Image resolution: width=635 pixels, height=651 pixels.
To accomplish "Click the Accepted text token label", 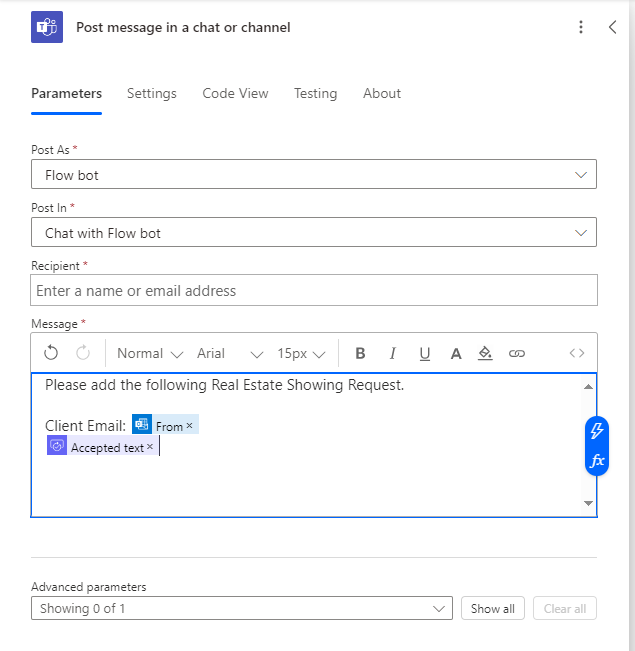I will point(107,448).
